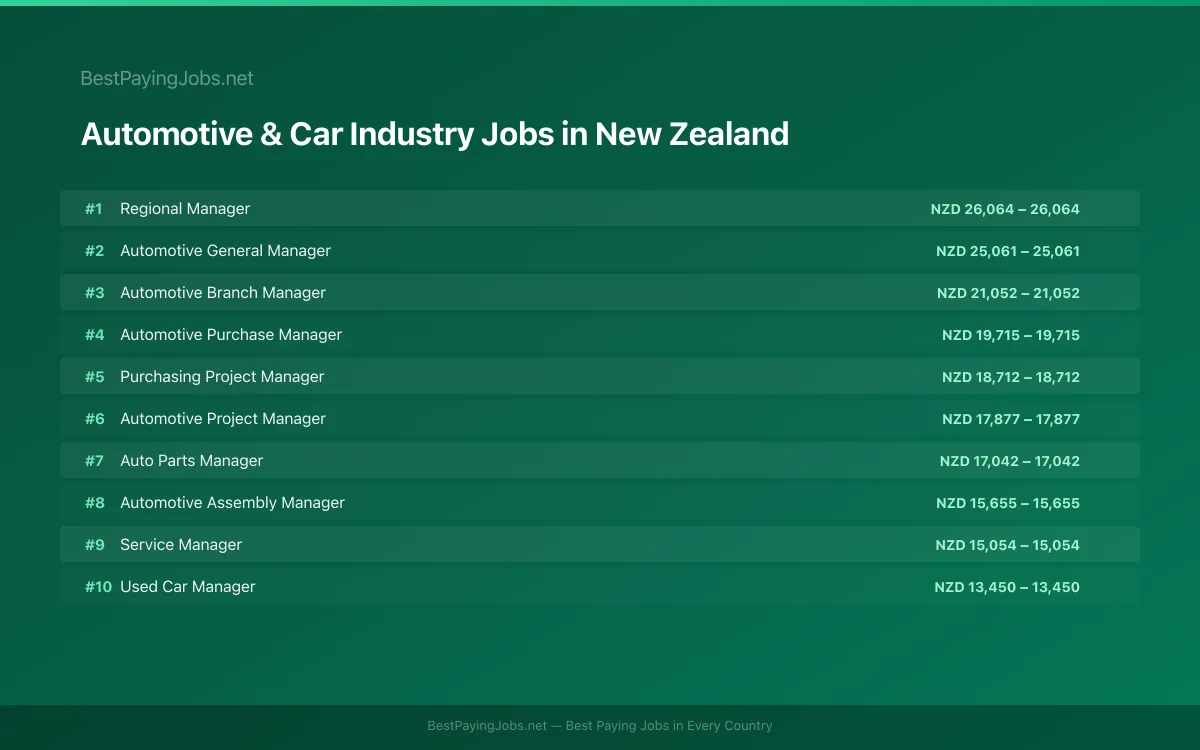Screen dimensions: 1200x750
Task: Click the Automotive Assembly Manager job title
Action: pos(232,503)
